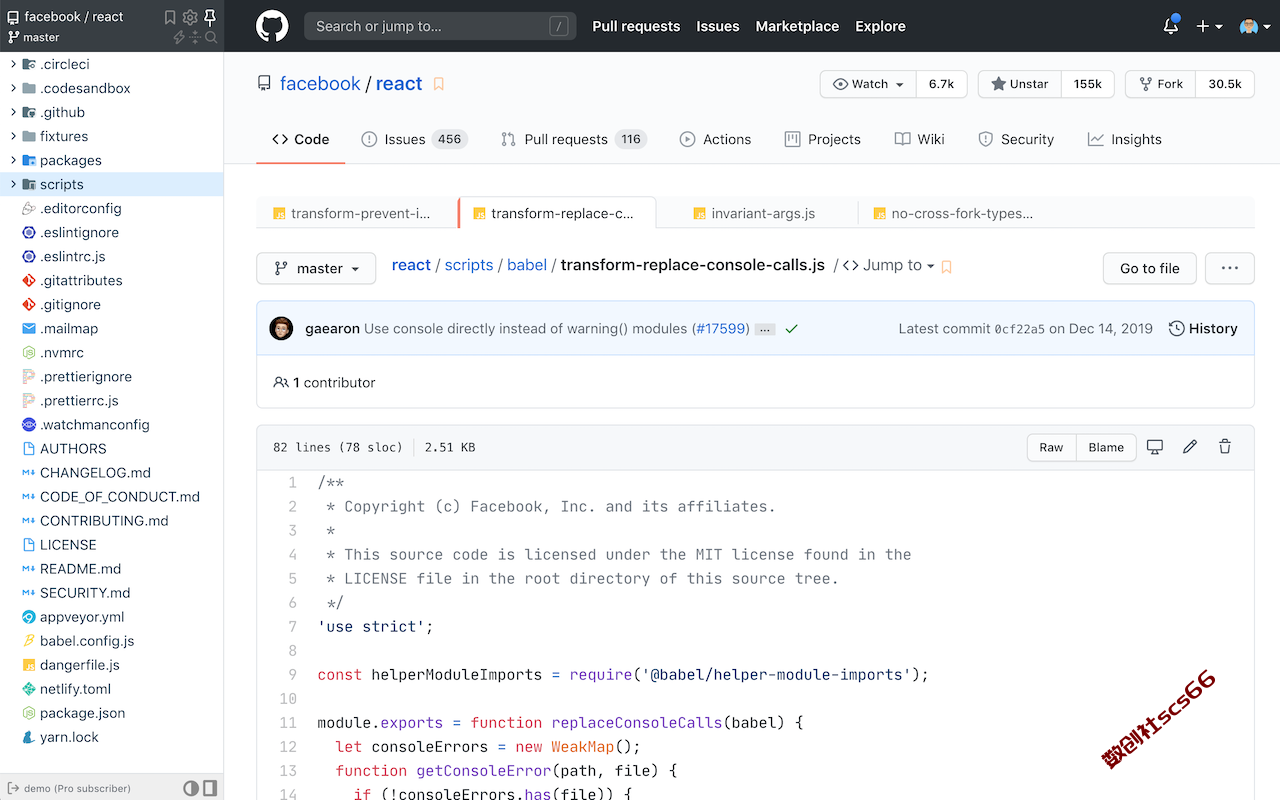View the 155k stargazers count
This screenshot has height=800, width=1280.
pos(1088,84)
